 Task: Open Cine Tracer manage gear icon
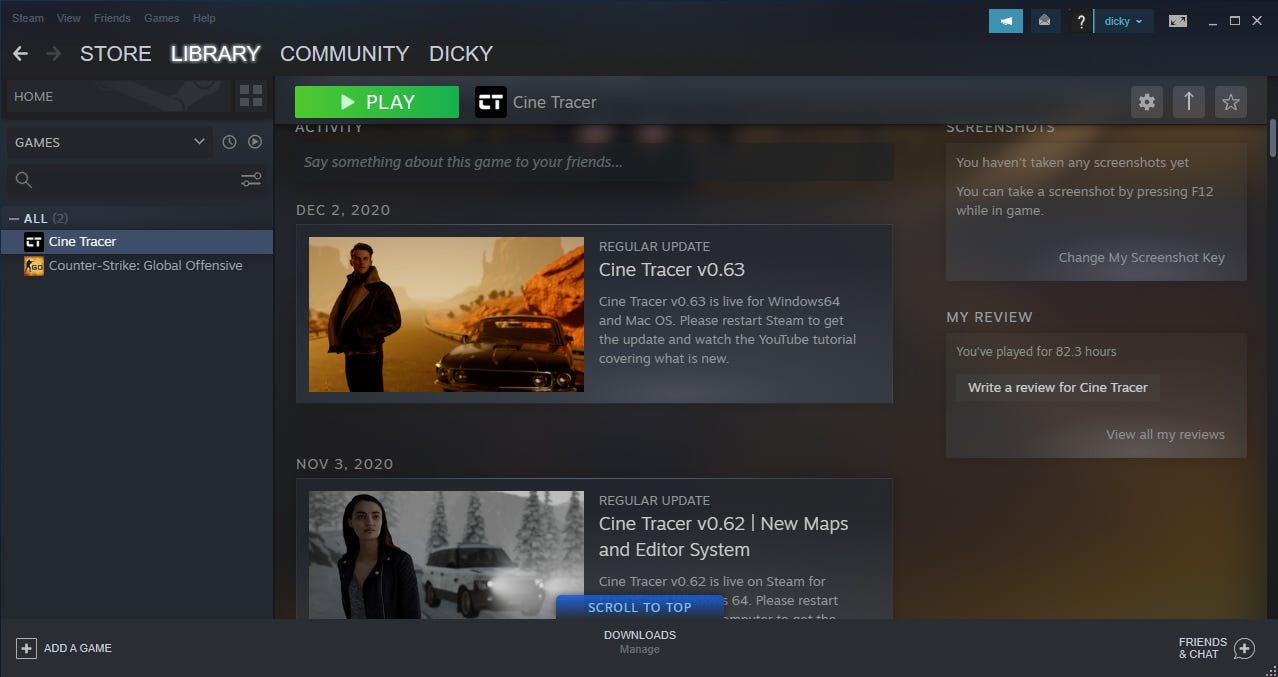pos(1147,102)
